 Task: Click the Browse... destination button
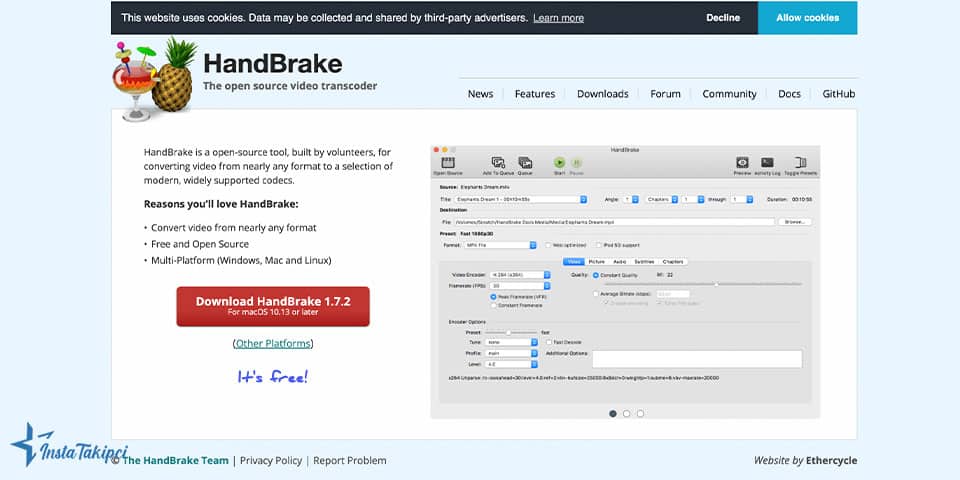tap(795, 222)
